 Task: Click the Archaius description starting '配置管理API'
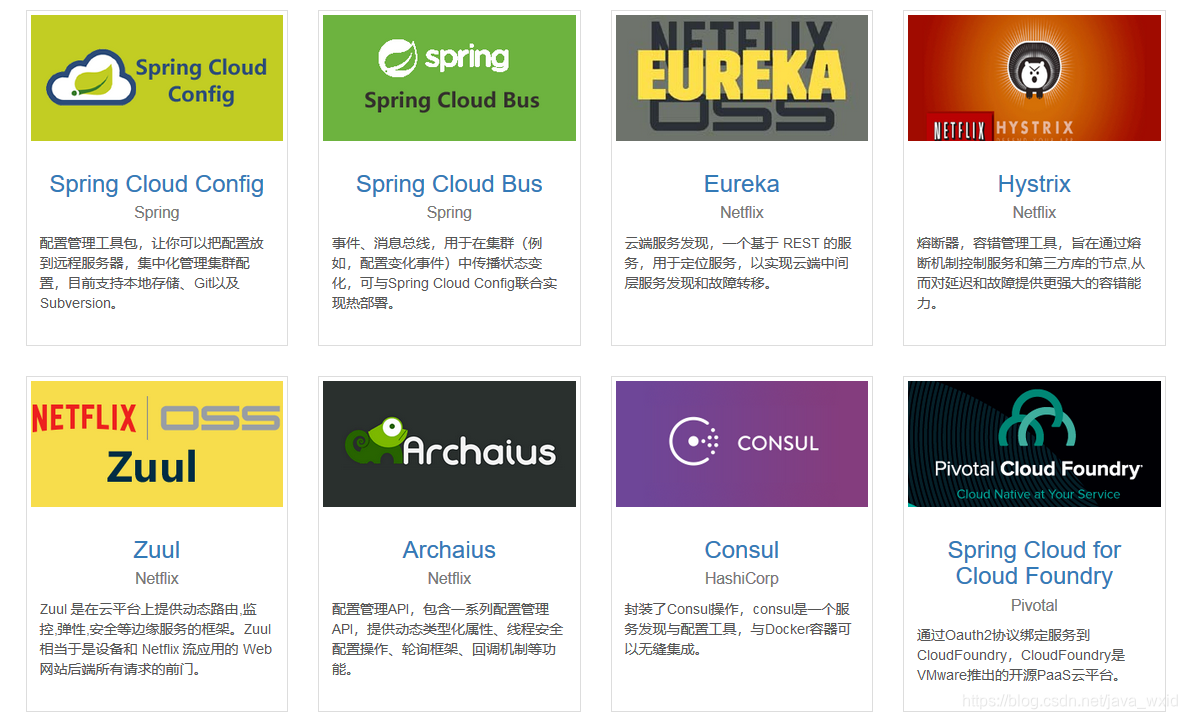(447, 639)
